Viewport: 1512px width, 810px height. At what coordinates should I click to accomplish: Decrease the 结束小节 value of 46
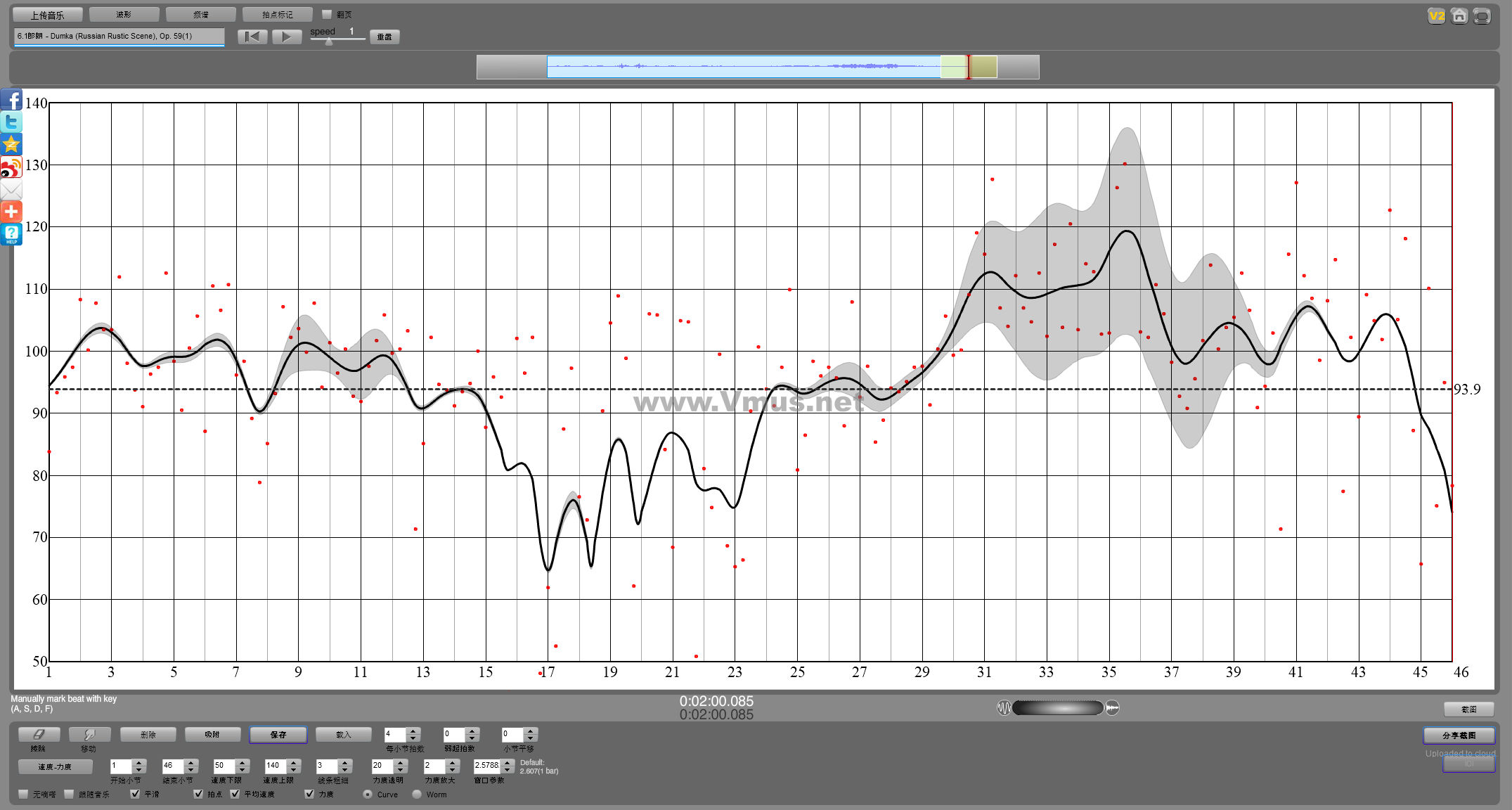click(191, 770)
